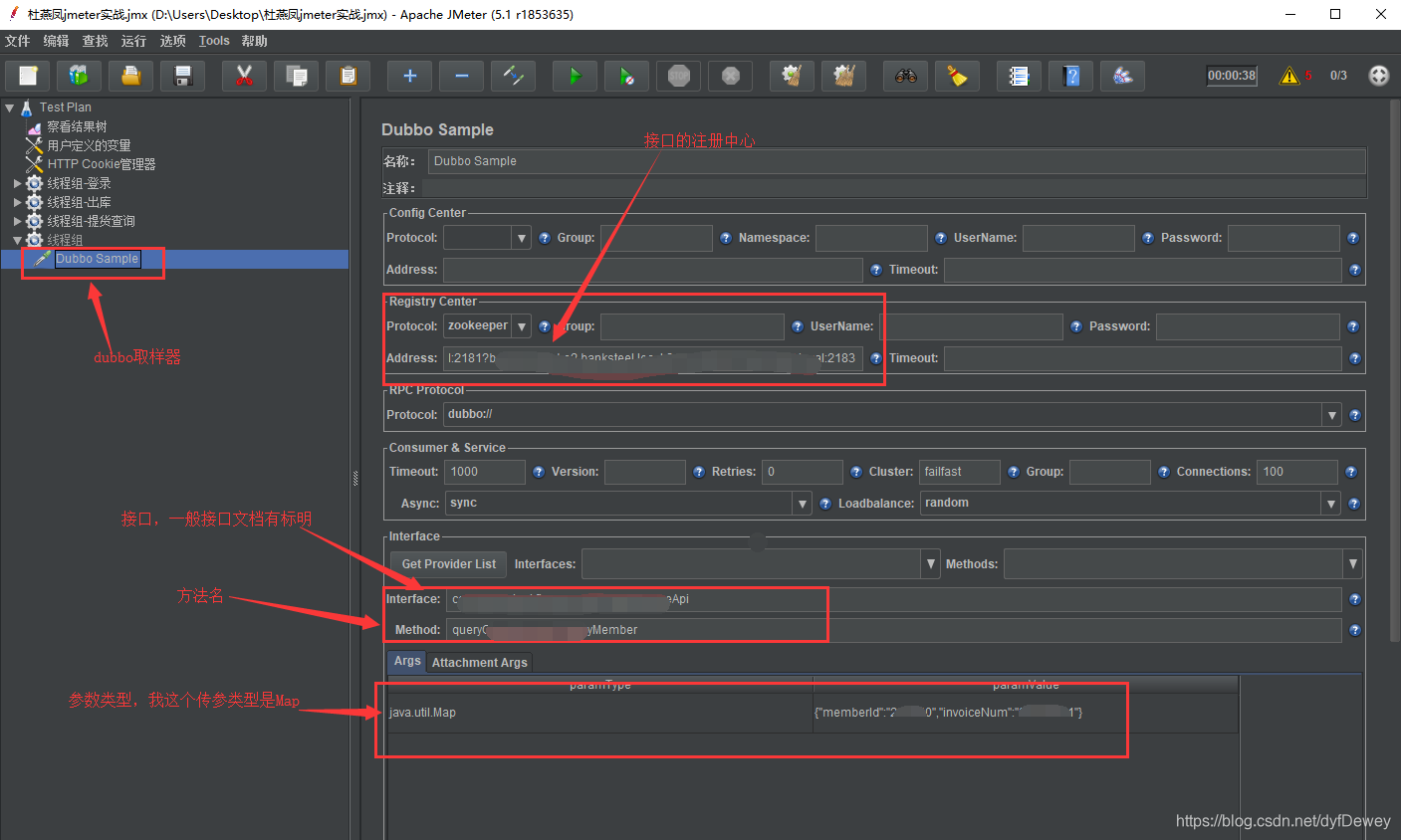The image size is (1401, 840).
Task: Expand the 线程组-登录 tree node
Action: click(17, 183)
